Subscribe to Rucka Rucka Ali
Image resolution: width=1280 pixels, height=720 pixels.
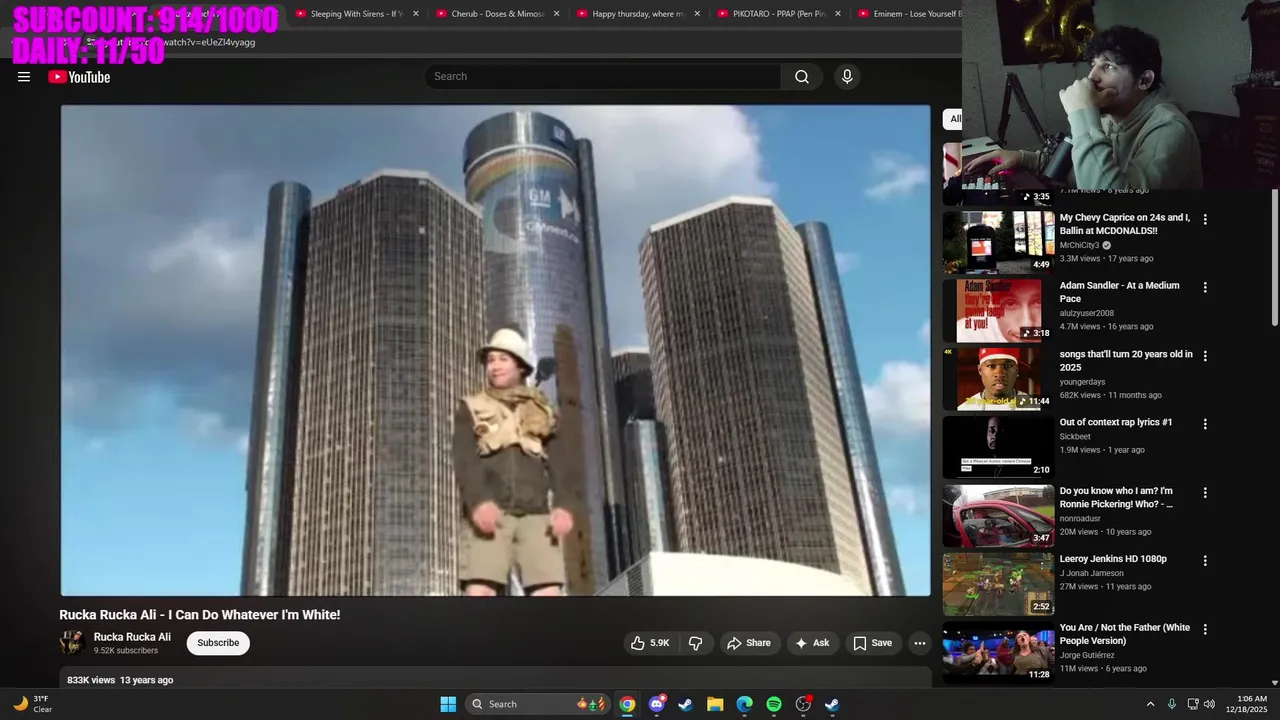pos(218,643)
